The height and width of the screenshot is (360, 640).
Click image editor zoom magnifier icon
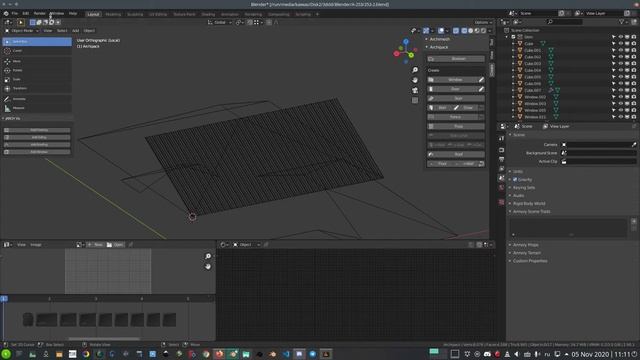click(x=208, y=256)
